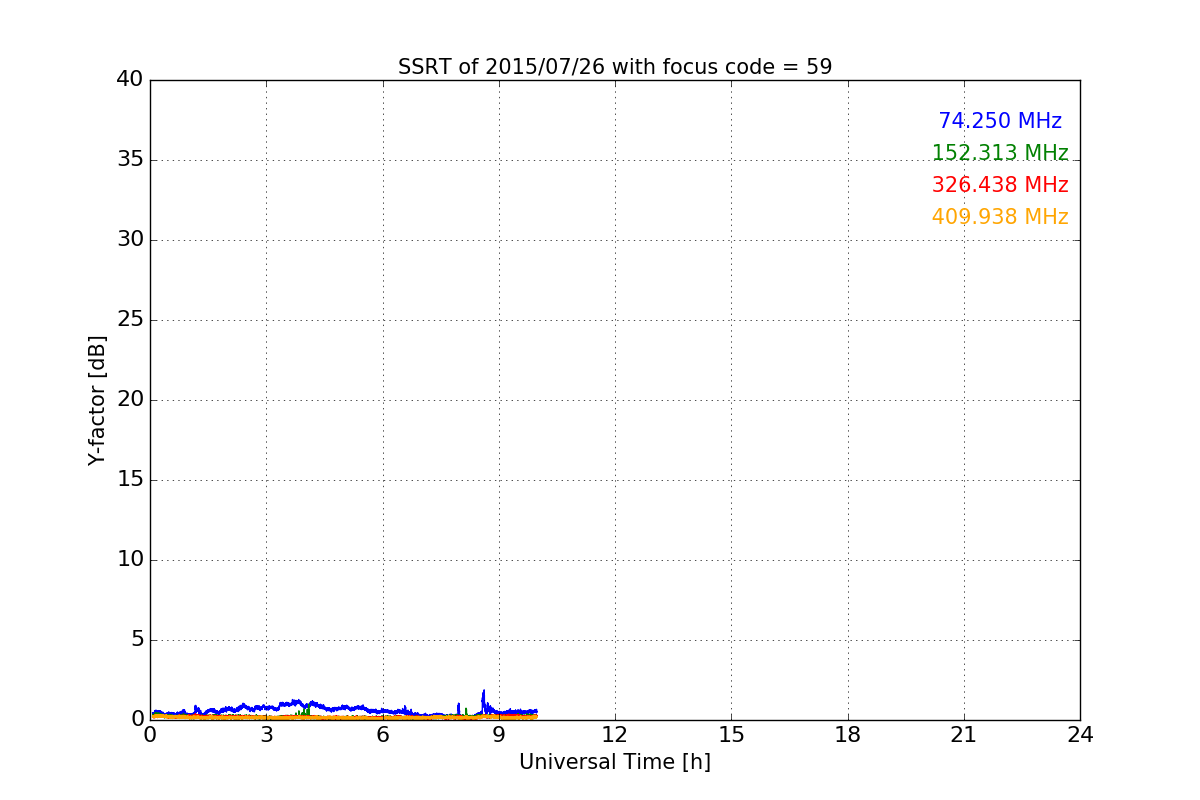The width and height of the screenshot is (1200, 800).
Task: Click the y-axis tick label 5
Action: pos(136,640)
